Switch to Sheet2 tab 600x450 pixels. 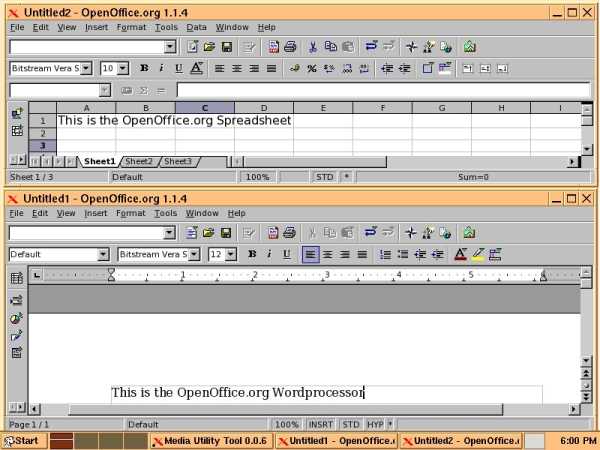click(x=139, y=161)
